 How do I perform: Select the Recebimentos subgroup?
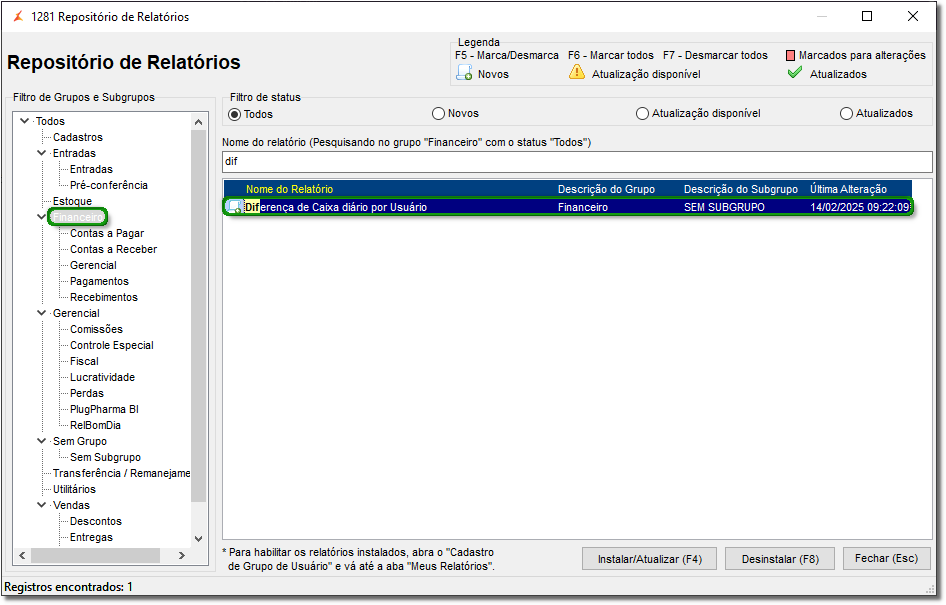[104, 297]
